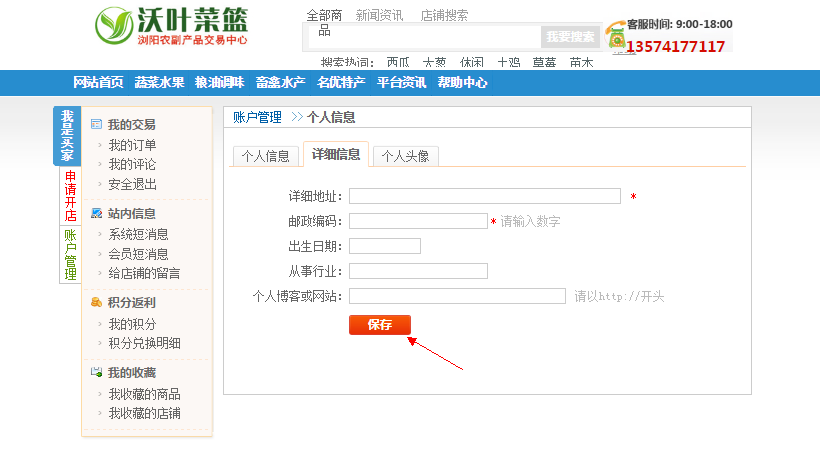Click the 安全退出 logout link

coord(132,184)
